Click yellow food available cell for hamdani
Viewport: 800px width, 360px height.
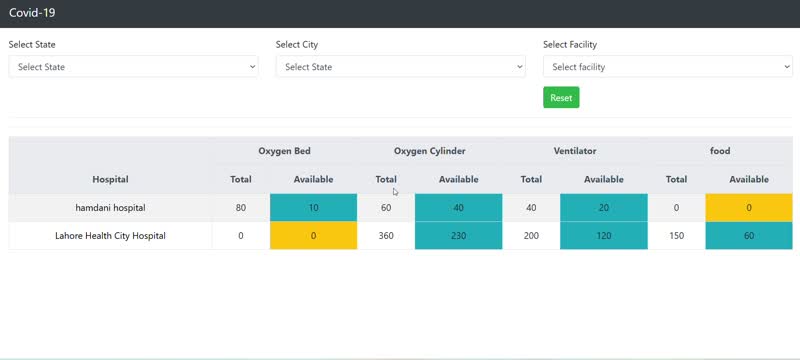coord(749,208)
